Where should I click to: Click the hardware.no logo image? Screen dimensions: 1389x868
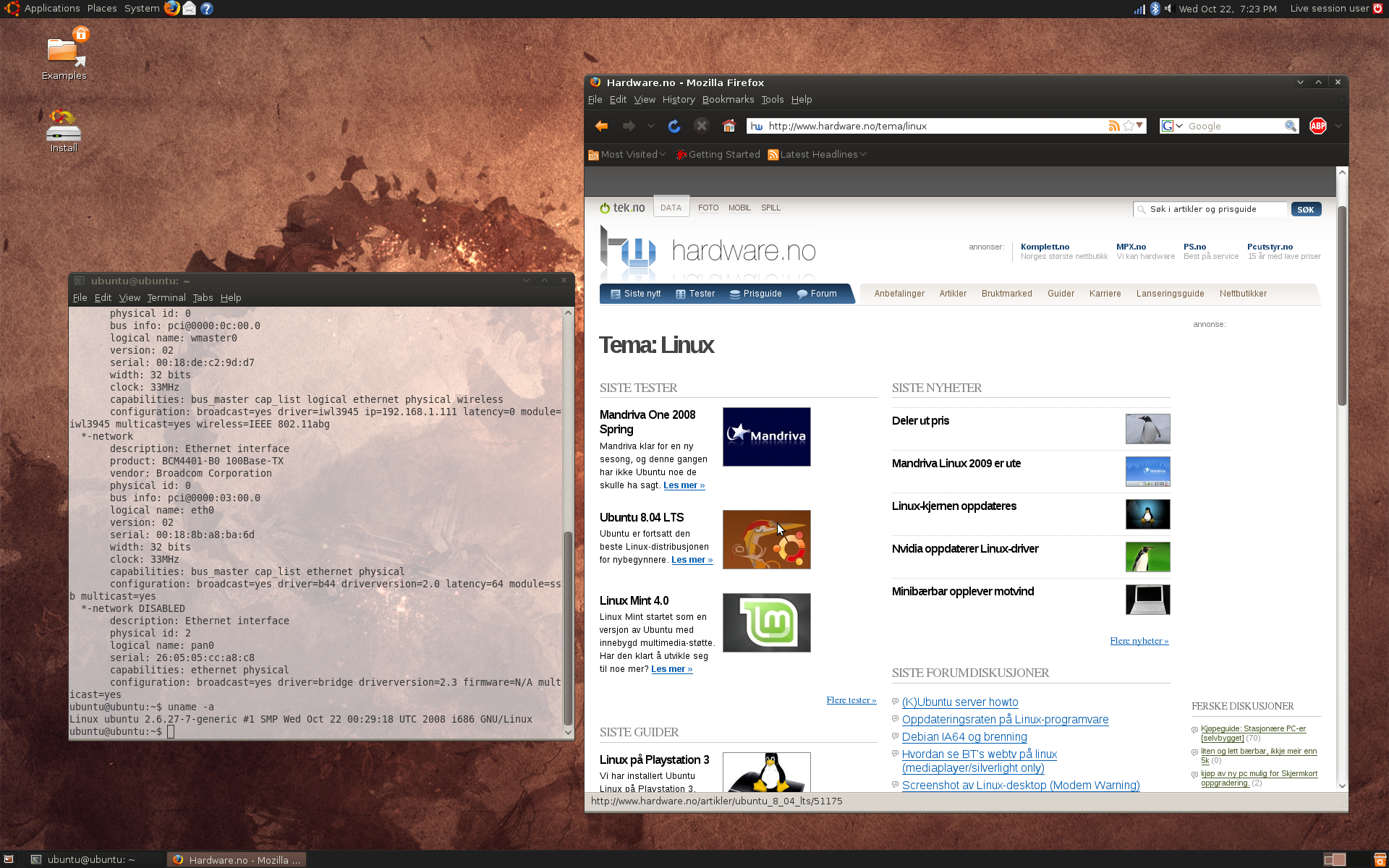tap(708, 252)
